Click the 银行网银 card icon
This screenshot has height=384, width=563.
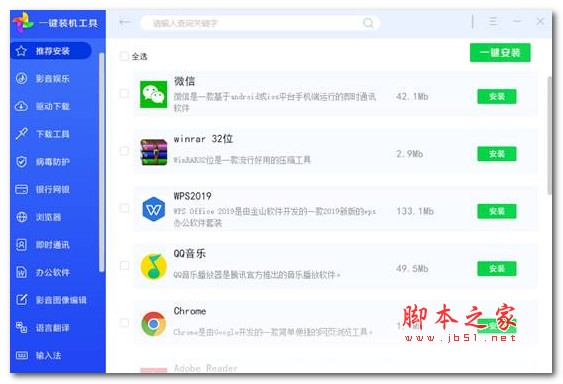coord(22,189)
